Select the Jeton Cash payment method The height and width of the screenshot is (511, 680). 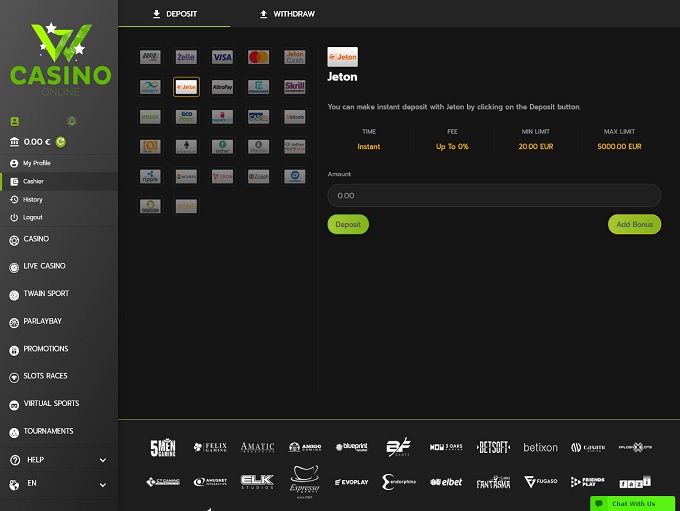[x=294, y=57]
